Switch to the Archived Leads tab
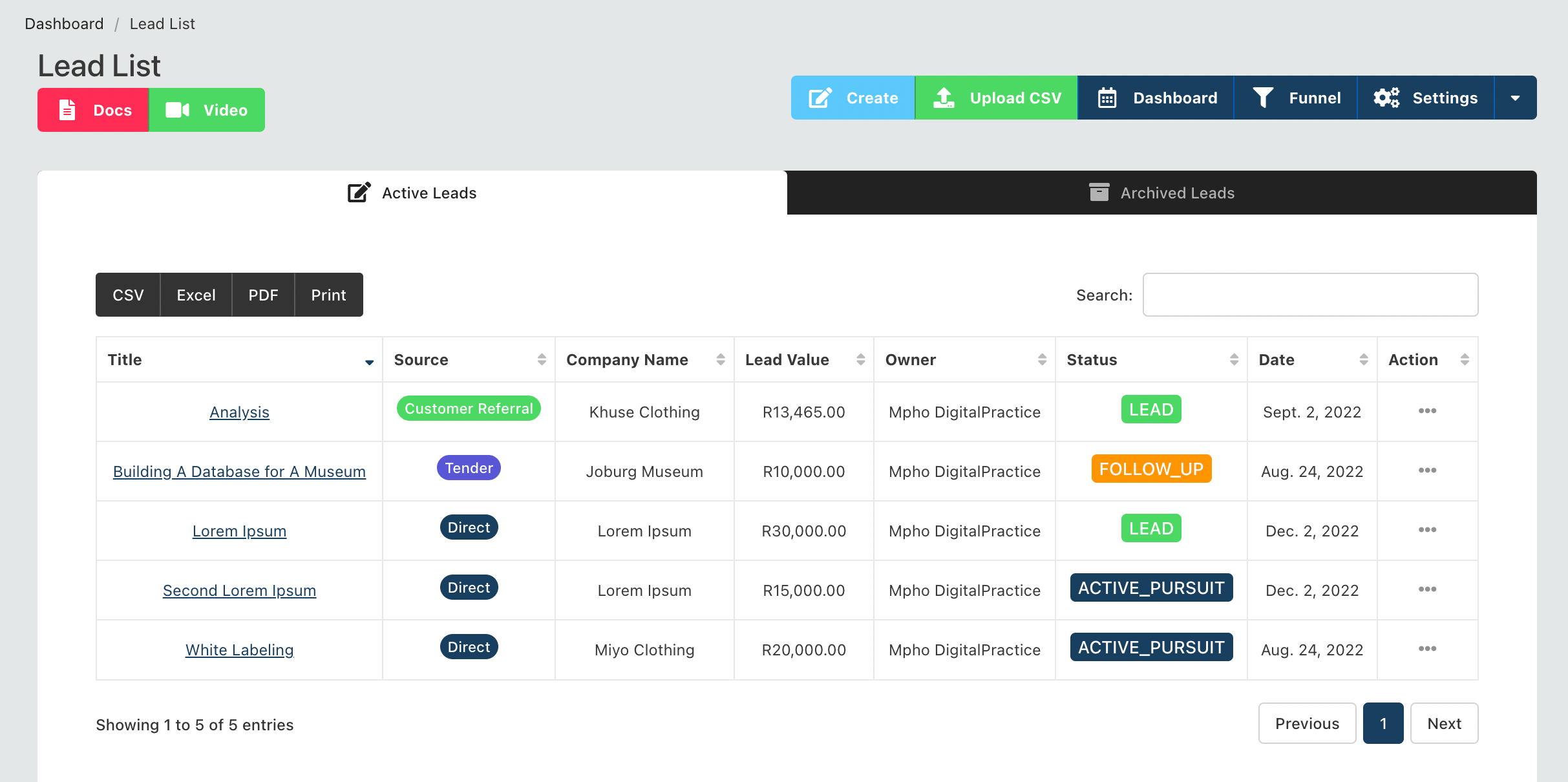Screen dimensions: 1568x782 [x=1162, y=193]
